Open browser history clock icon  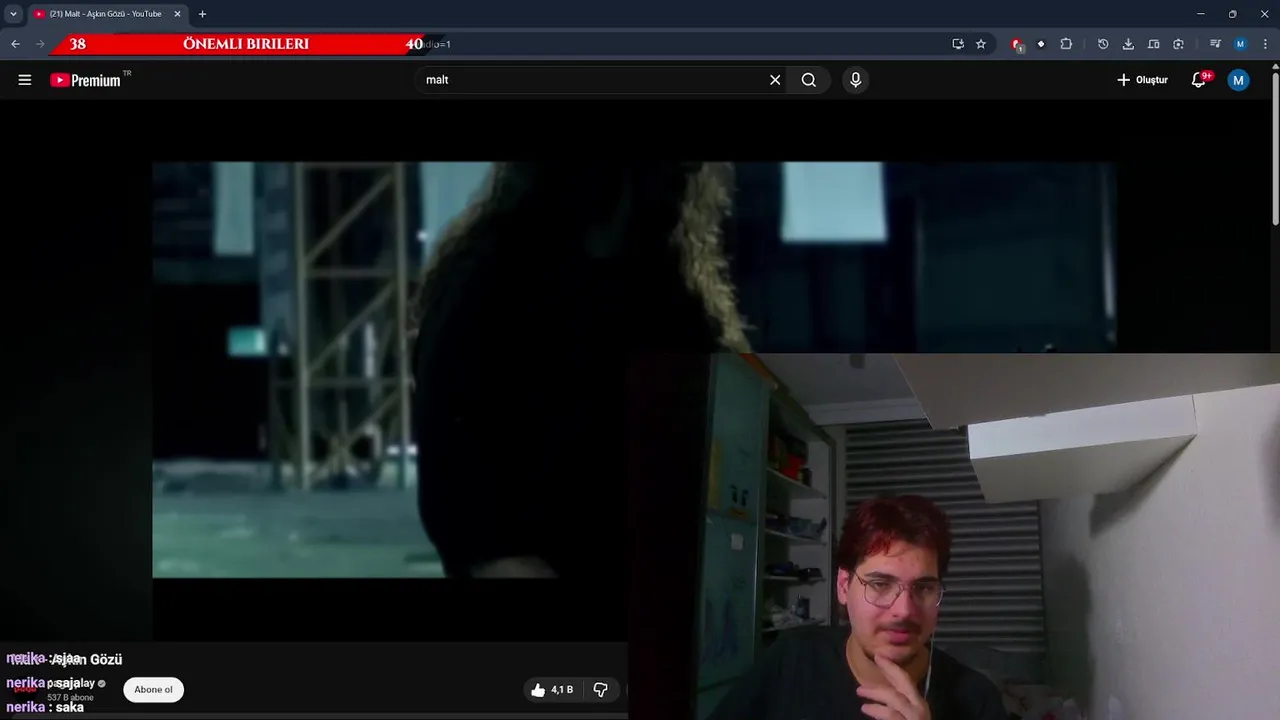tap(1103, 44)
